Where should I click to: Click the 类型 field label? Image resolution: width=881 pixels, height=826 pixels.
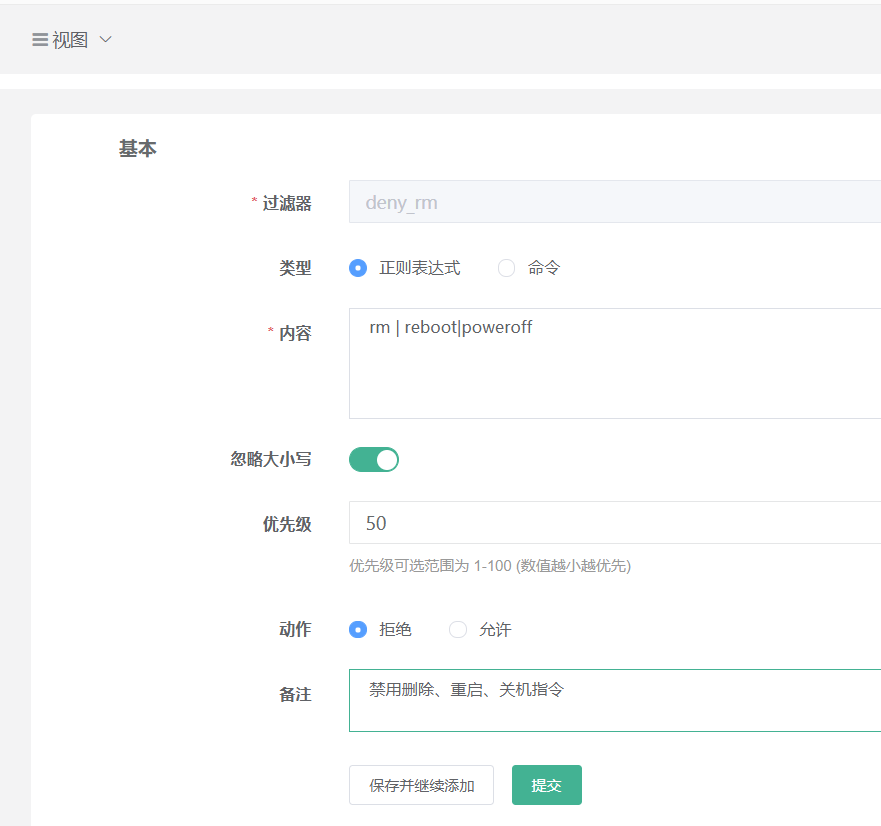tap(296, 268)
